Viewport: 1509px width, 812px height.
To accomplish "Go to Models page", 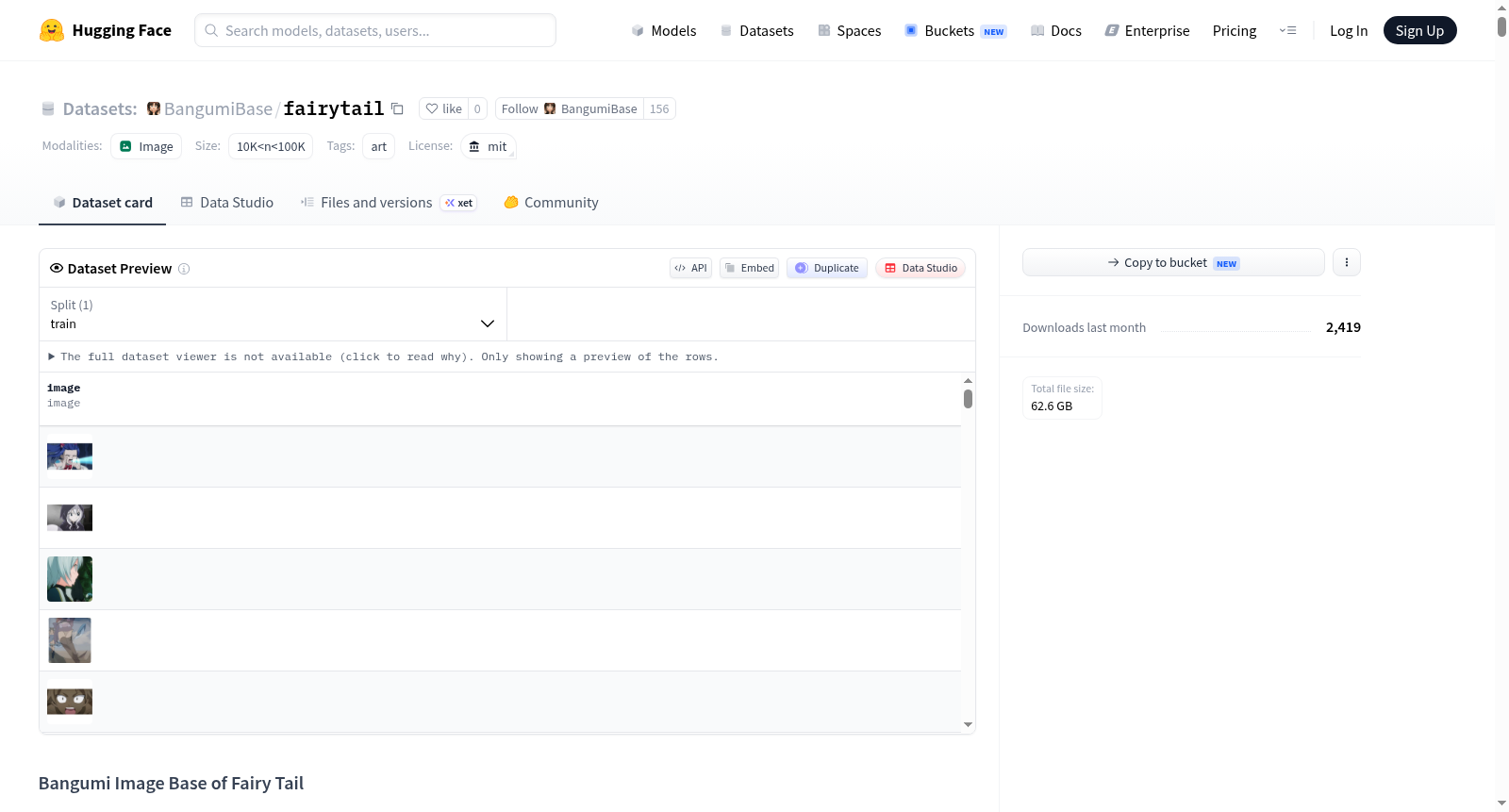I will click(x=664, y=30).
